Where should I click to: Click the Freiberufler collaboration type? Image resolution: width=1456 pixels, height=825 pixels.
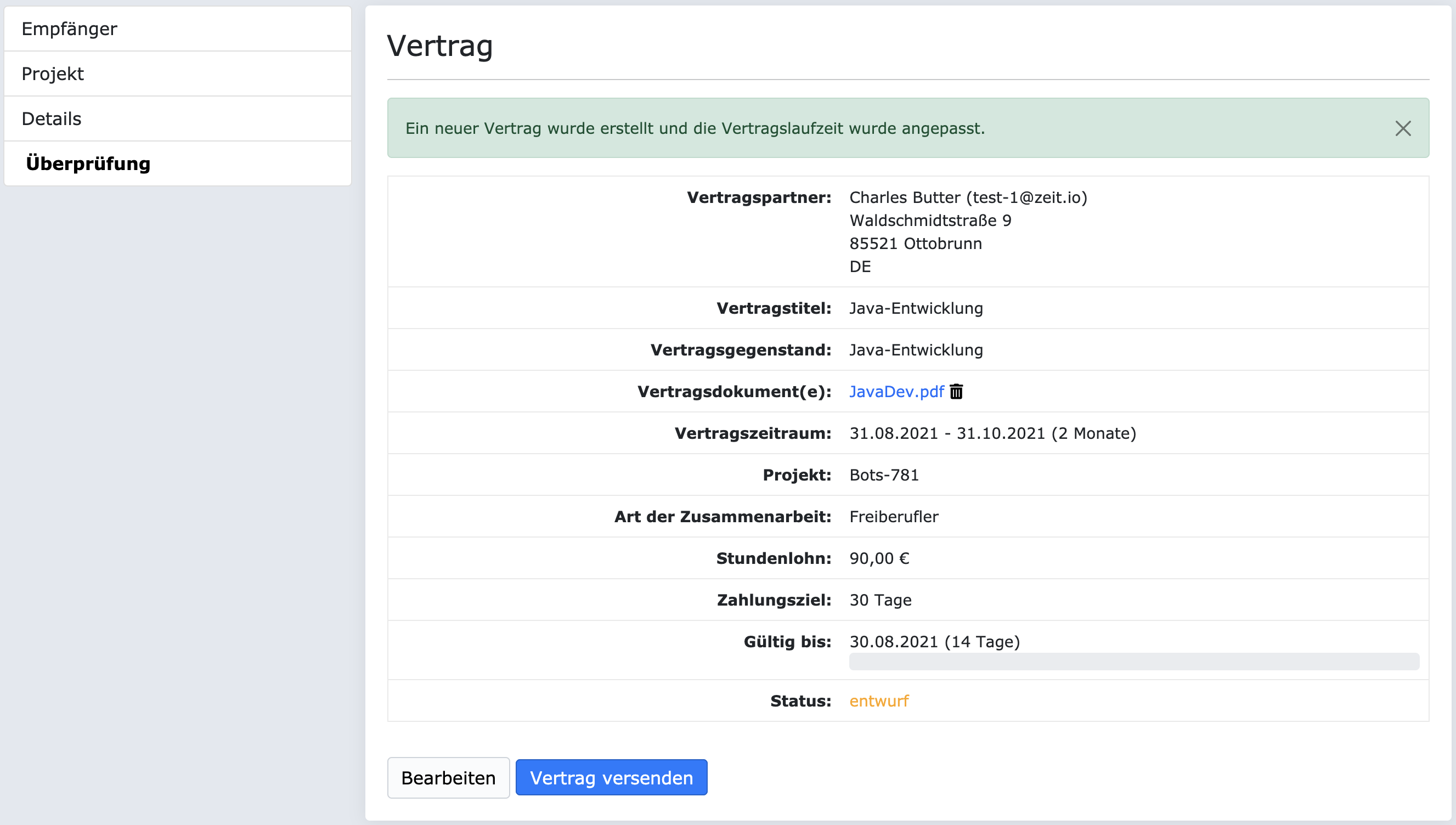pyautogui.click(x=894, y=516)
